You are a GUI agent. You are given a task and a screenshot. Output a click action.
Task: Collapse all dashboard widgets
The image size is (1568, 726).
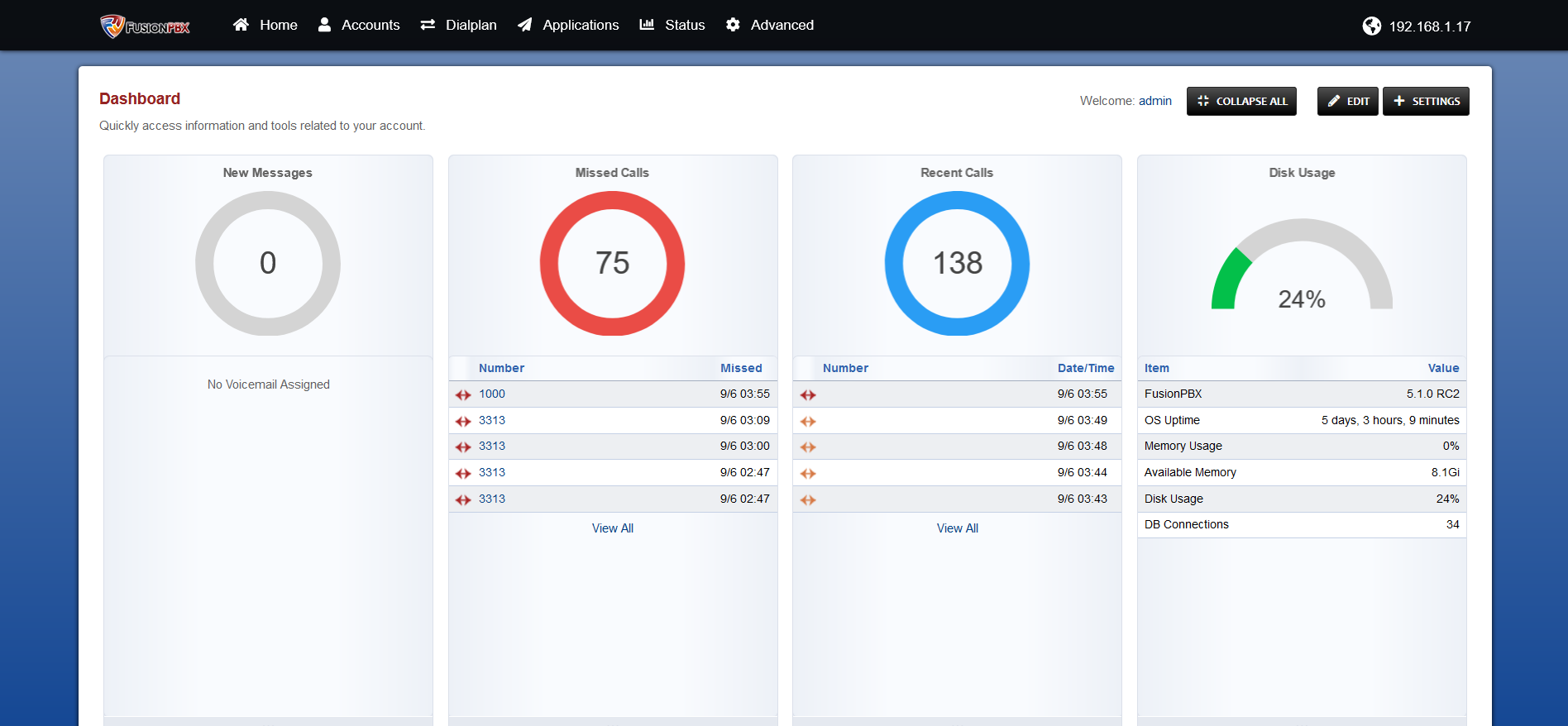pos(1241,101)
